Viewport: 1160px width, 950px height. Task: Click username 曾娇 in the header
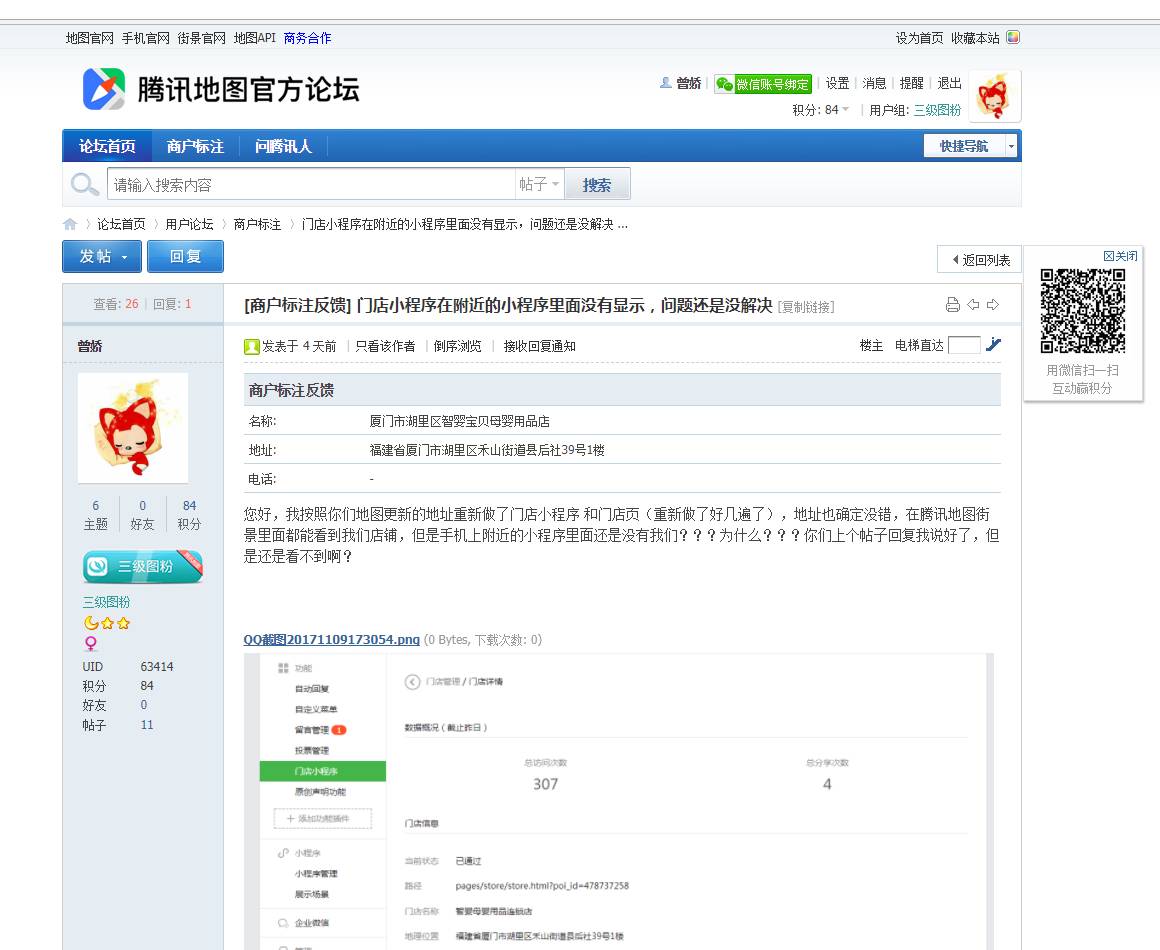(688, 84)
